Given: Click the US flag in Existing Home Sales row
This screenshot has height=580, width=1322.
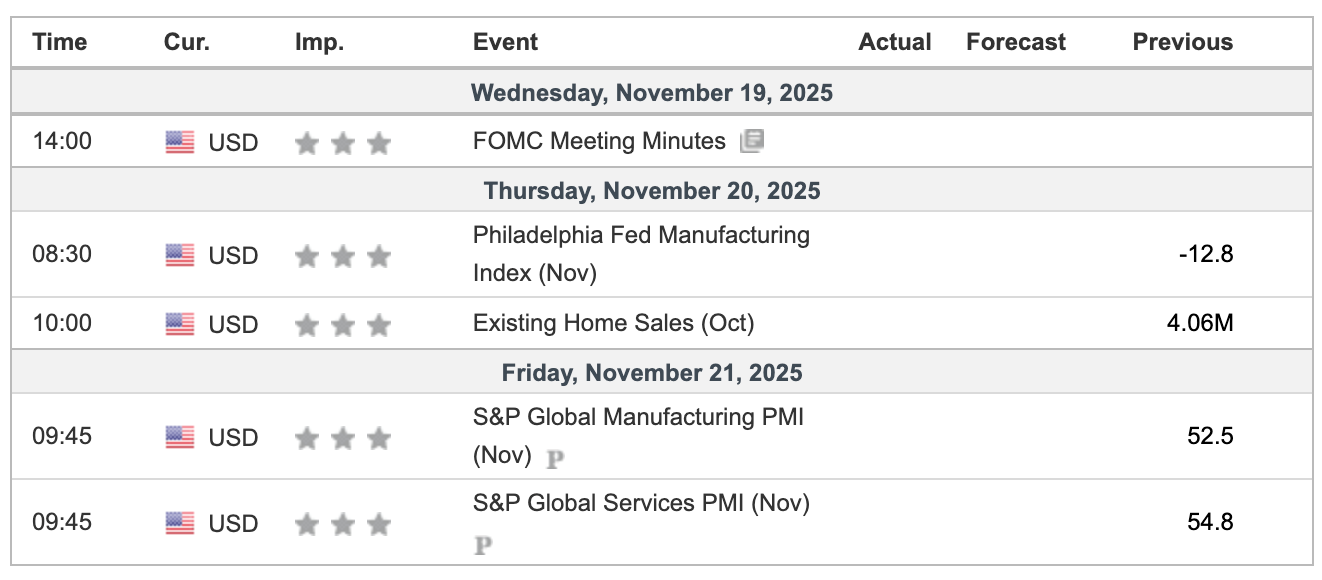Looking at the screenshot, I should [180, 324].
